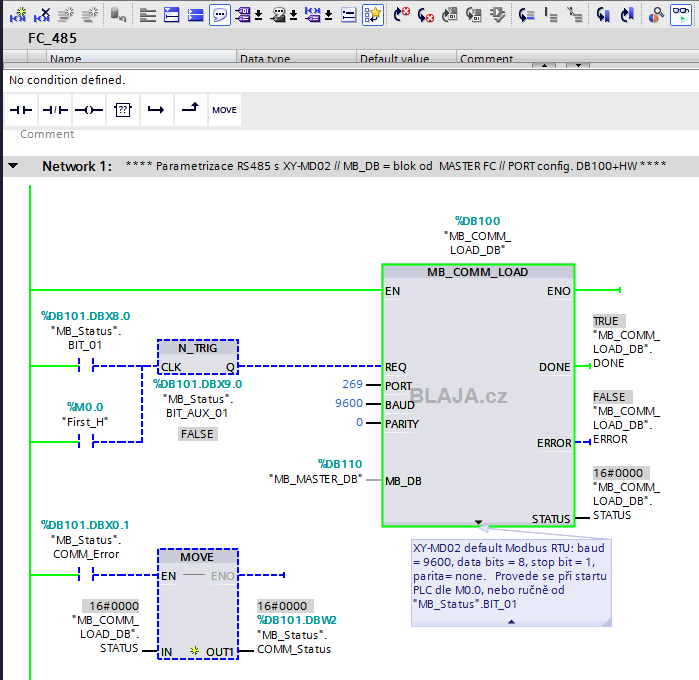This screenshot has width=699, height=680.
Task: Click the Close all networks icon
Action: [x=172, y=15]
